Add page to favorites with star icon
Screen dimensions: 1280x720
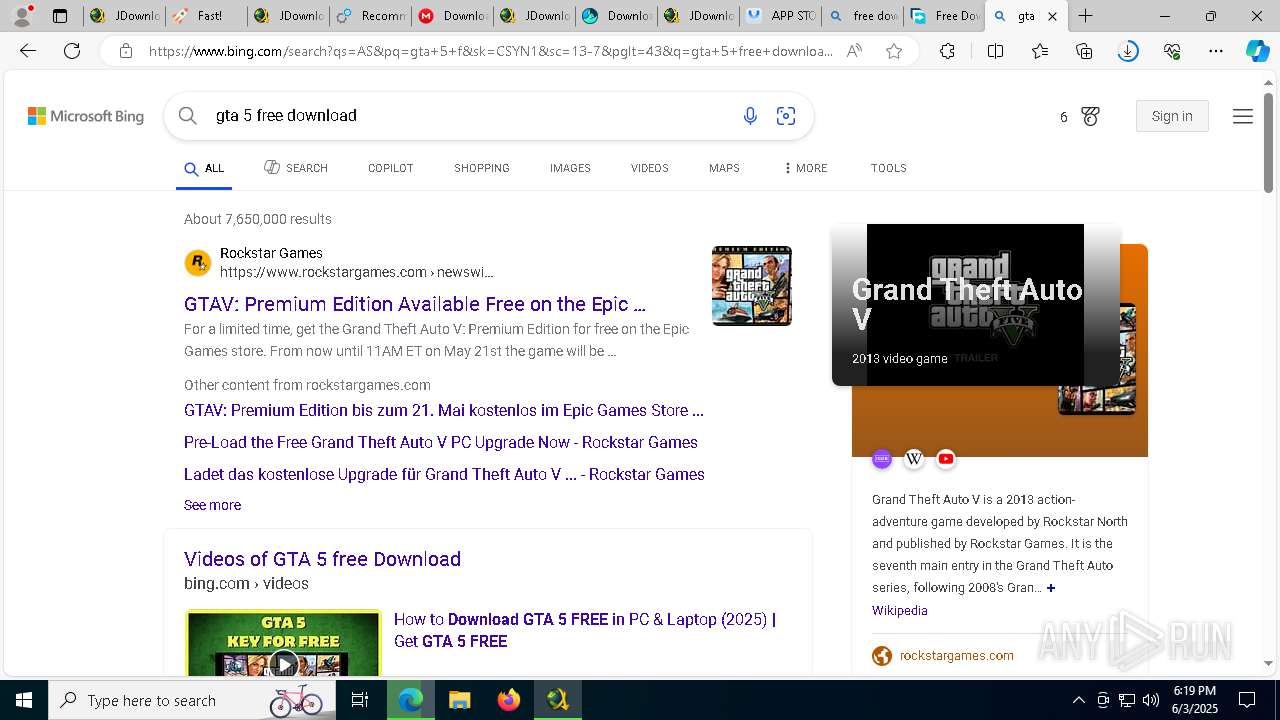click(x=894, y=51)
